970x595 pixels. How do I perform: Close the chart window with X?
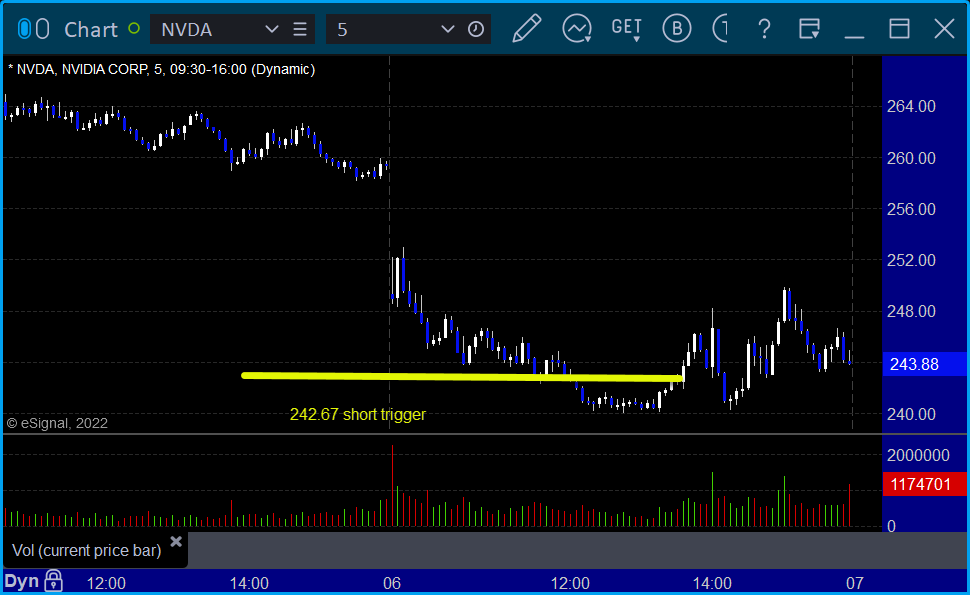(x=945, y=28)
